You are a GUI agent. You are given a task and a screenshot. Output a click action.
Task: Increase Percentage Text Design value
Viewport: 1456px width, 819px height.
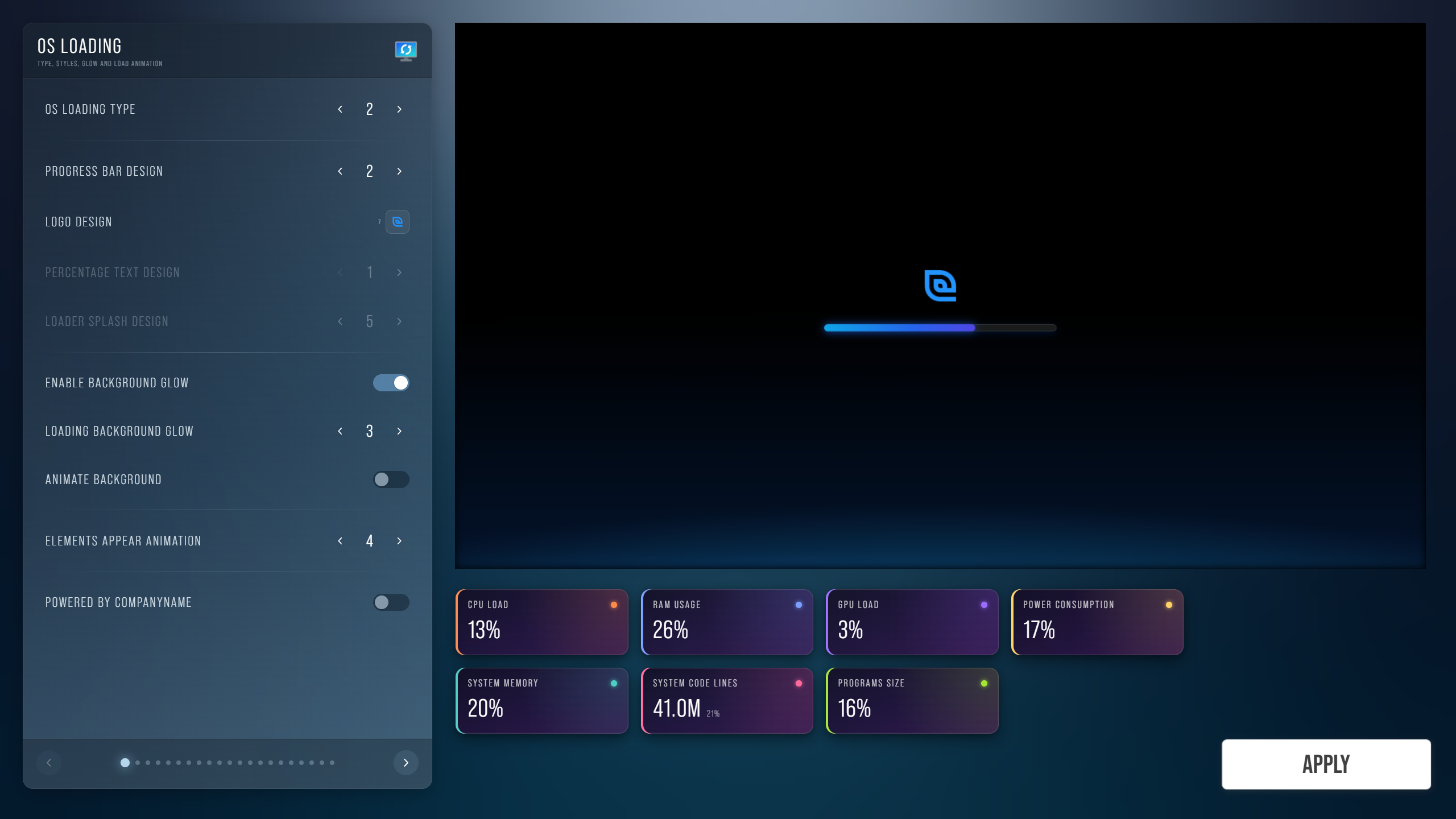point(399,272)
